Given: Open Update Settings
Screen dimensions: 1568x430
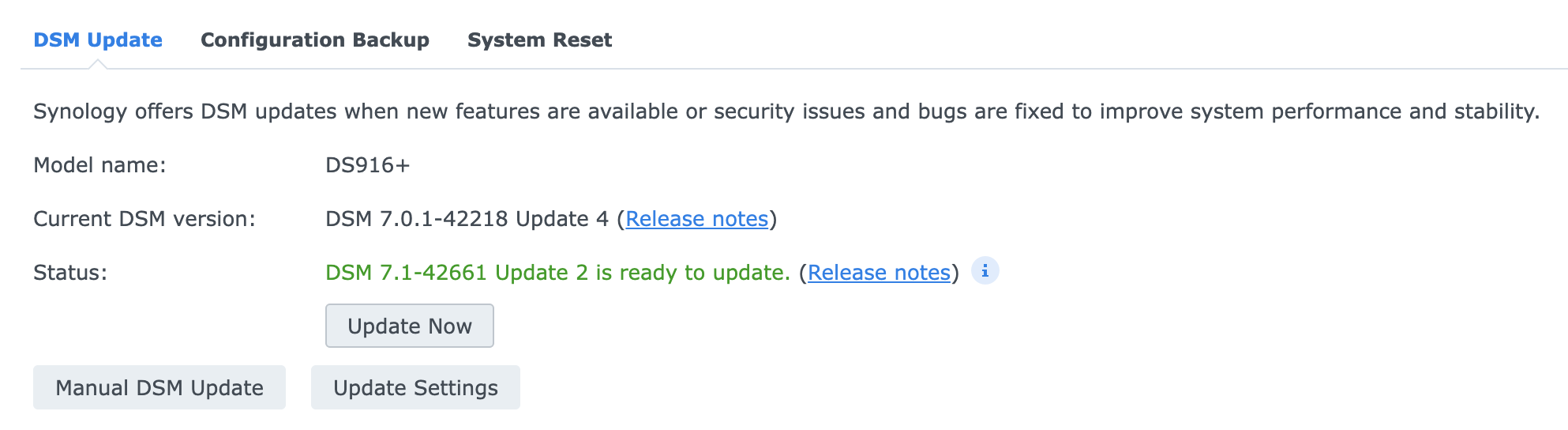Looking at the screenshot, I should click(415, 387).
